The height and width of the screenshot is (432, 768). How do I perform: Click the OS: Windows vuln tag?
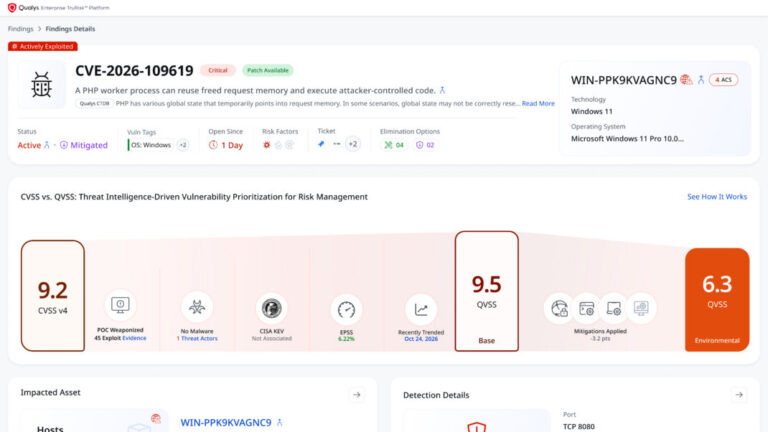[x=150, y=145]
